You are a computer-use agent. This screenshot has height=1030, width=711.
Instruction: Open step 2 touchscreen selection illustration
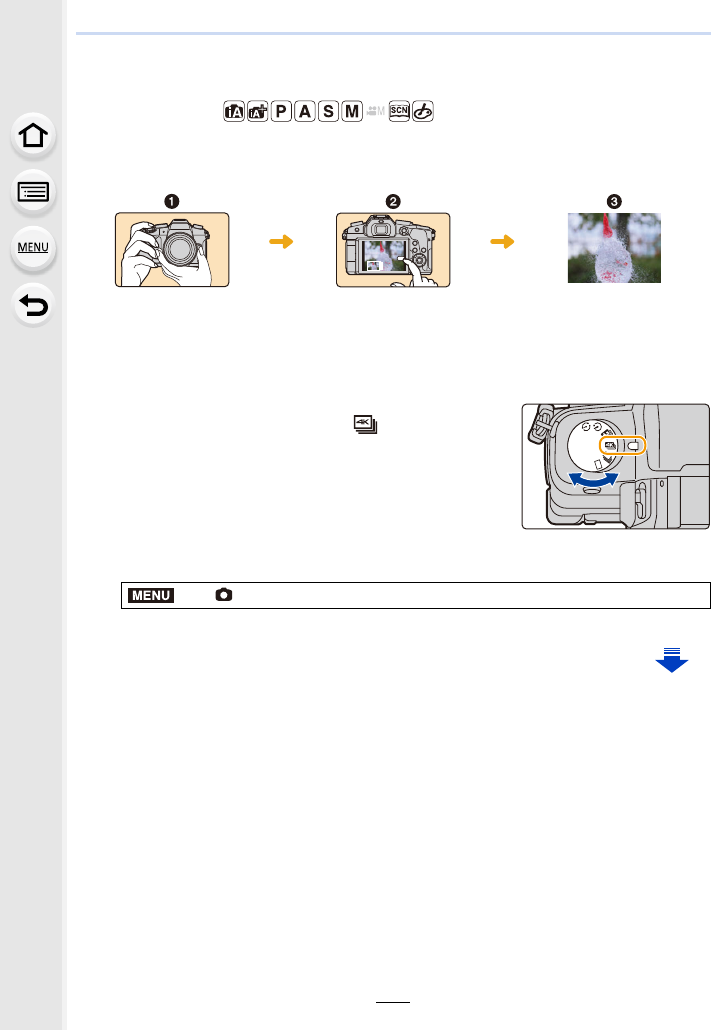(393, 250)
